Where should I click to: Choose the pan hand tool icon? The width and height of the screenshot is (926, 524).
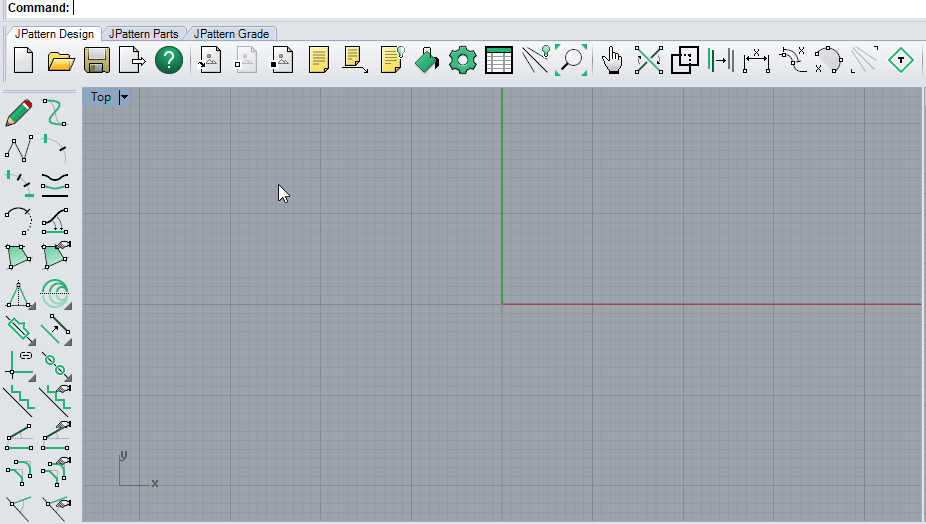[612, 61]
